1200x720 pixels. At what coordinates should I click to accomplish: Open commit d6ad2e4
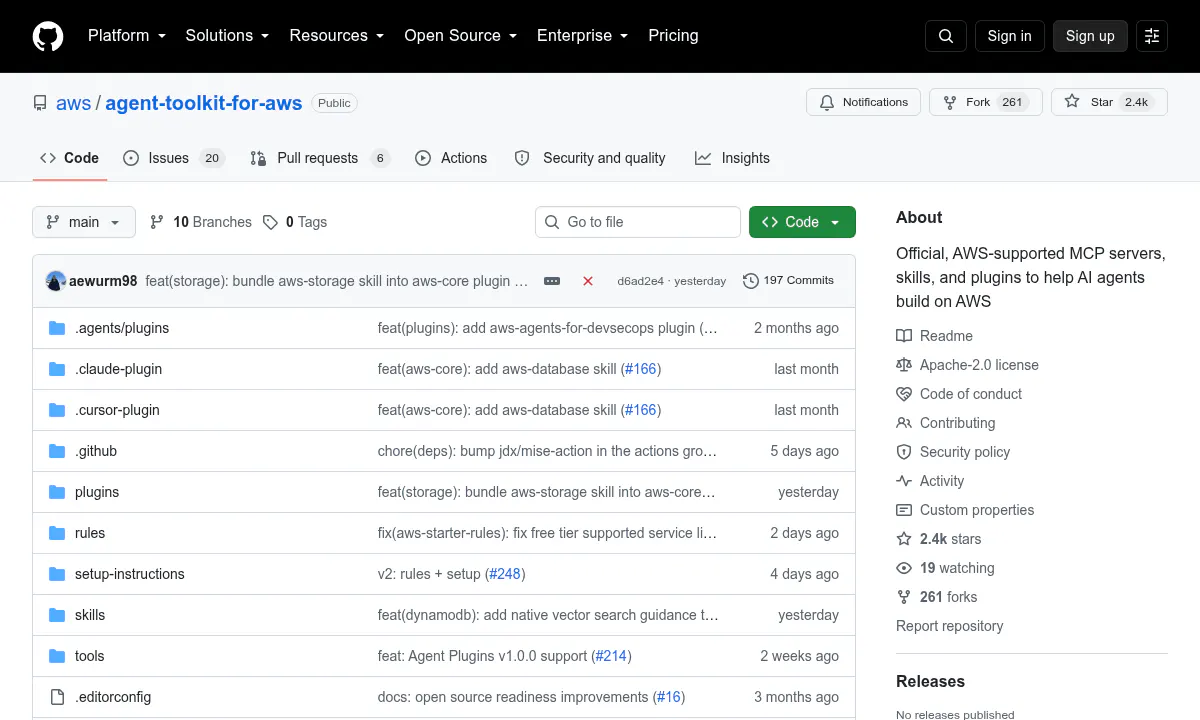coord(640,281)
